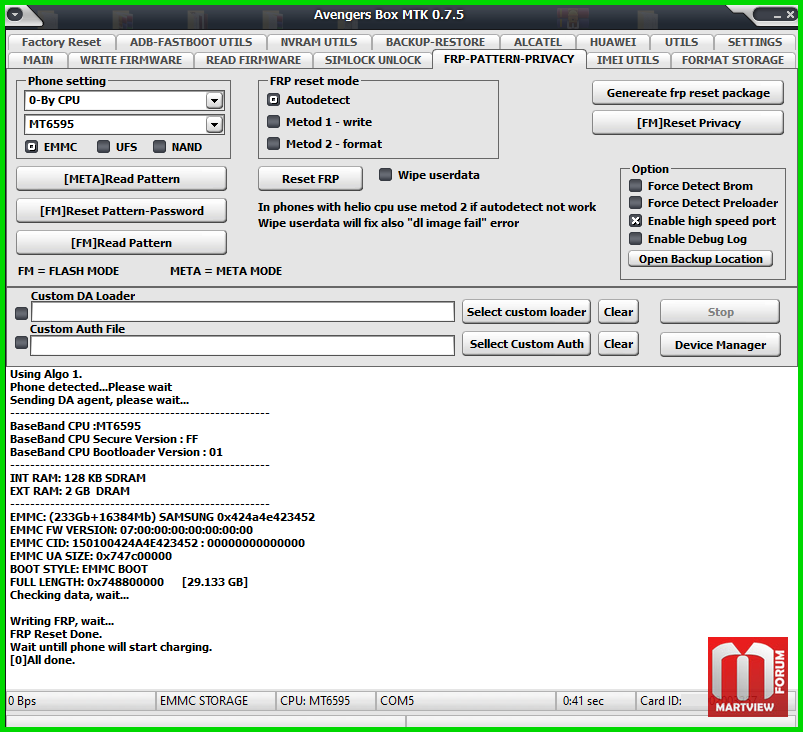The height and width of the screenshot is (732, 803).
Task: Click the Martview Forum logo
Action: click(x=747, y=676)
